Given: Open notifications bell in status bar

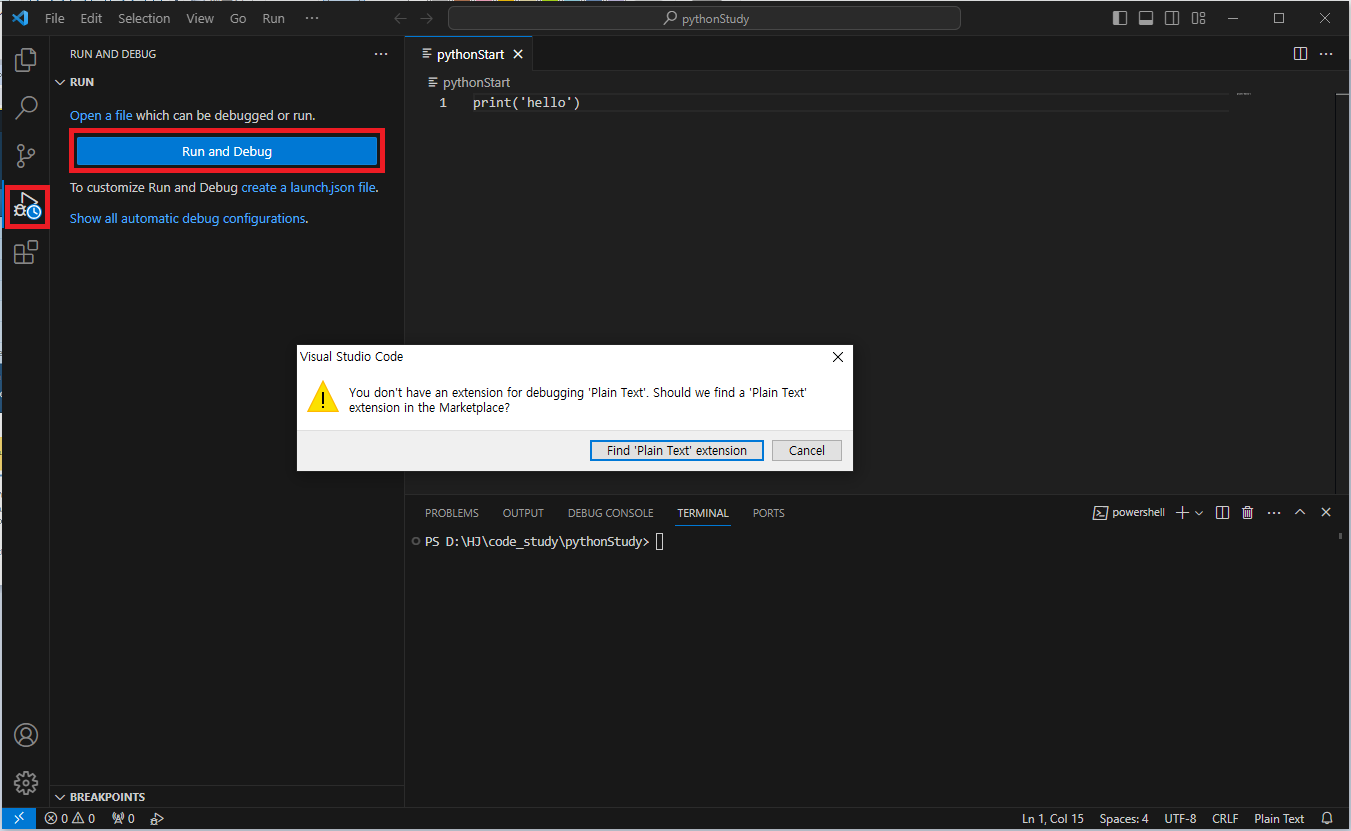Looking at the screenshot, I should coord(1328,818).
